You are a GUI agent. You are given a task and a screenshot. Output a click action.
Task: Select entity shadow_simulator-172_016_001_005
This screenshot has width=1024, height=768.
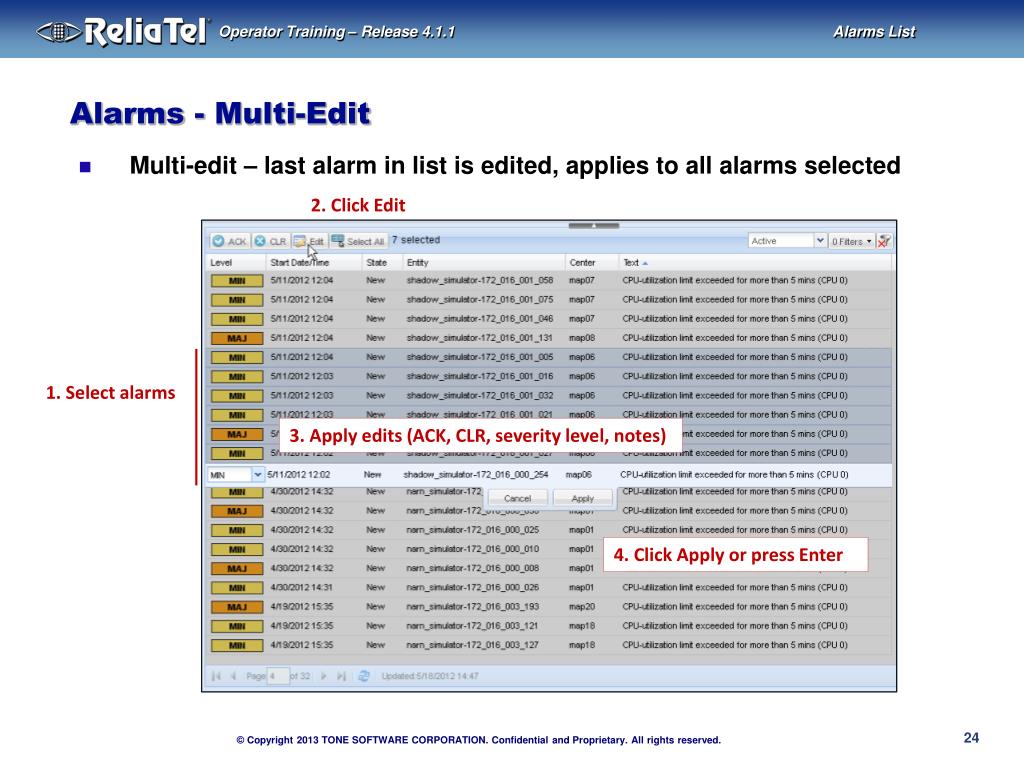coord(479,357)
